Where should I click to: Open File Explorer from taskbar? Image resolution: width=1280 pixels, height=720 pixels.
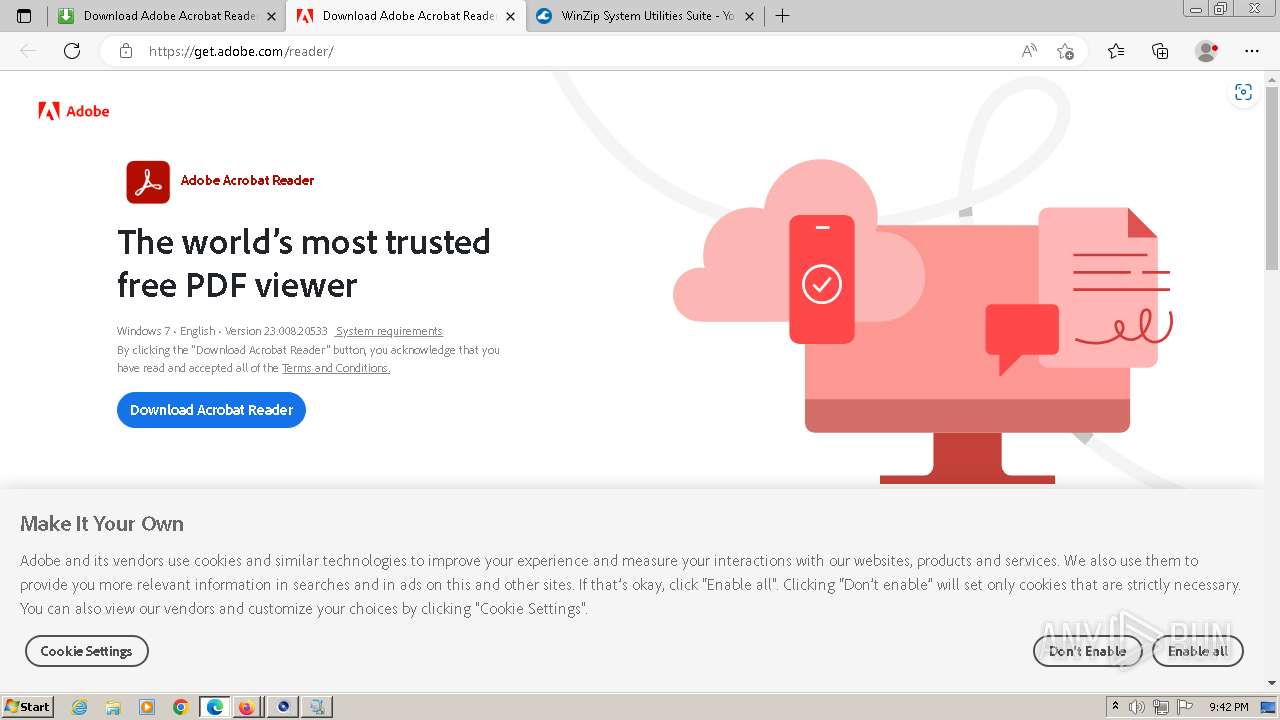(113, 707)
